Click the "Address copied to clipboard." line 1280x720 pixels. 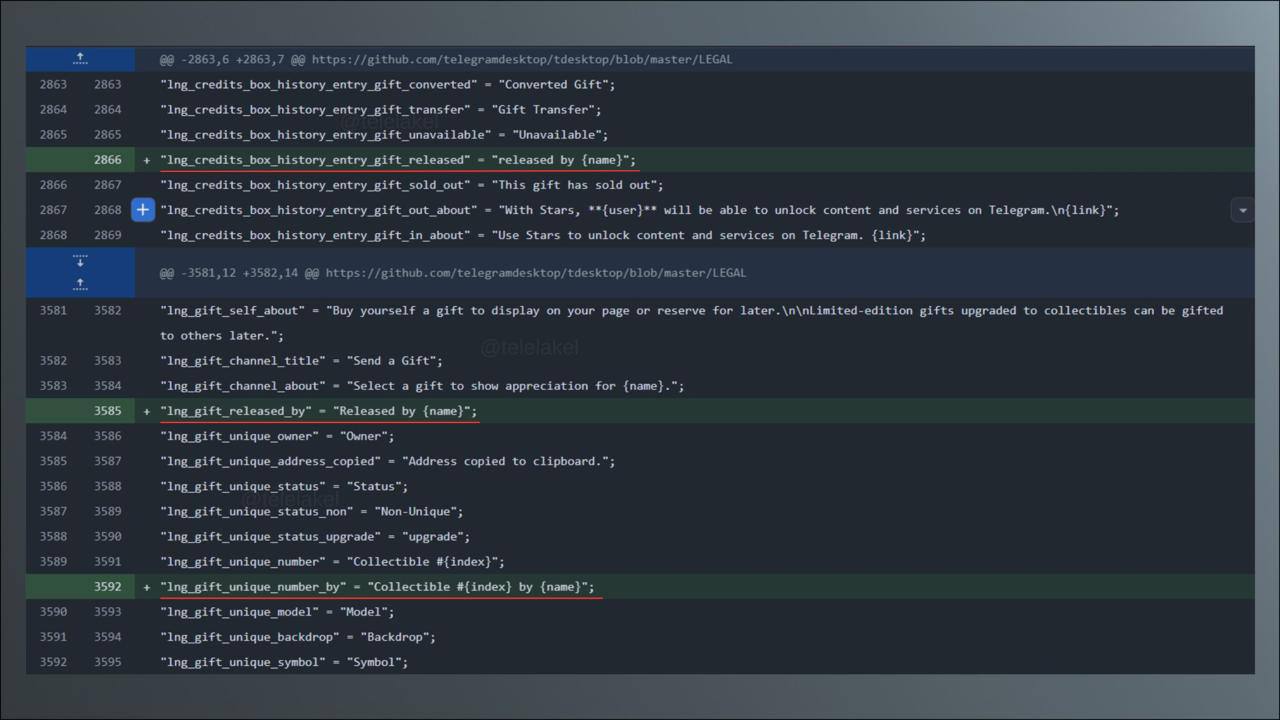click(x=388, y=461)
